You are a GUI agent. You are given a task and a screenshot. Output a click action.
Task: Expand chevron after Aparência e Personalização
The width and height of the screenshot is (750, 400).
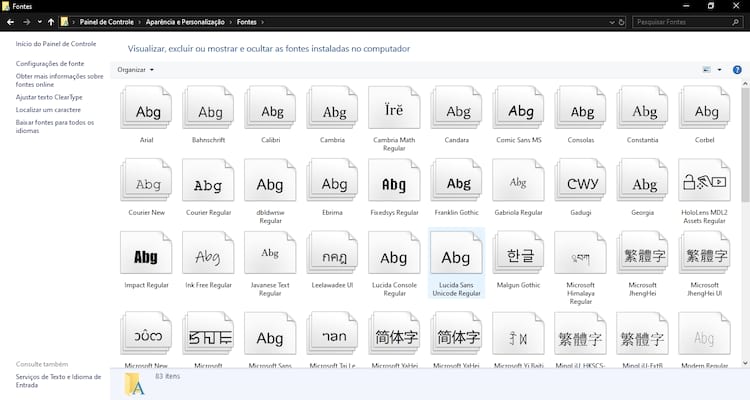(x=231, y=22)
